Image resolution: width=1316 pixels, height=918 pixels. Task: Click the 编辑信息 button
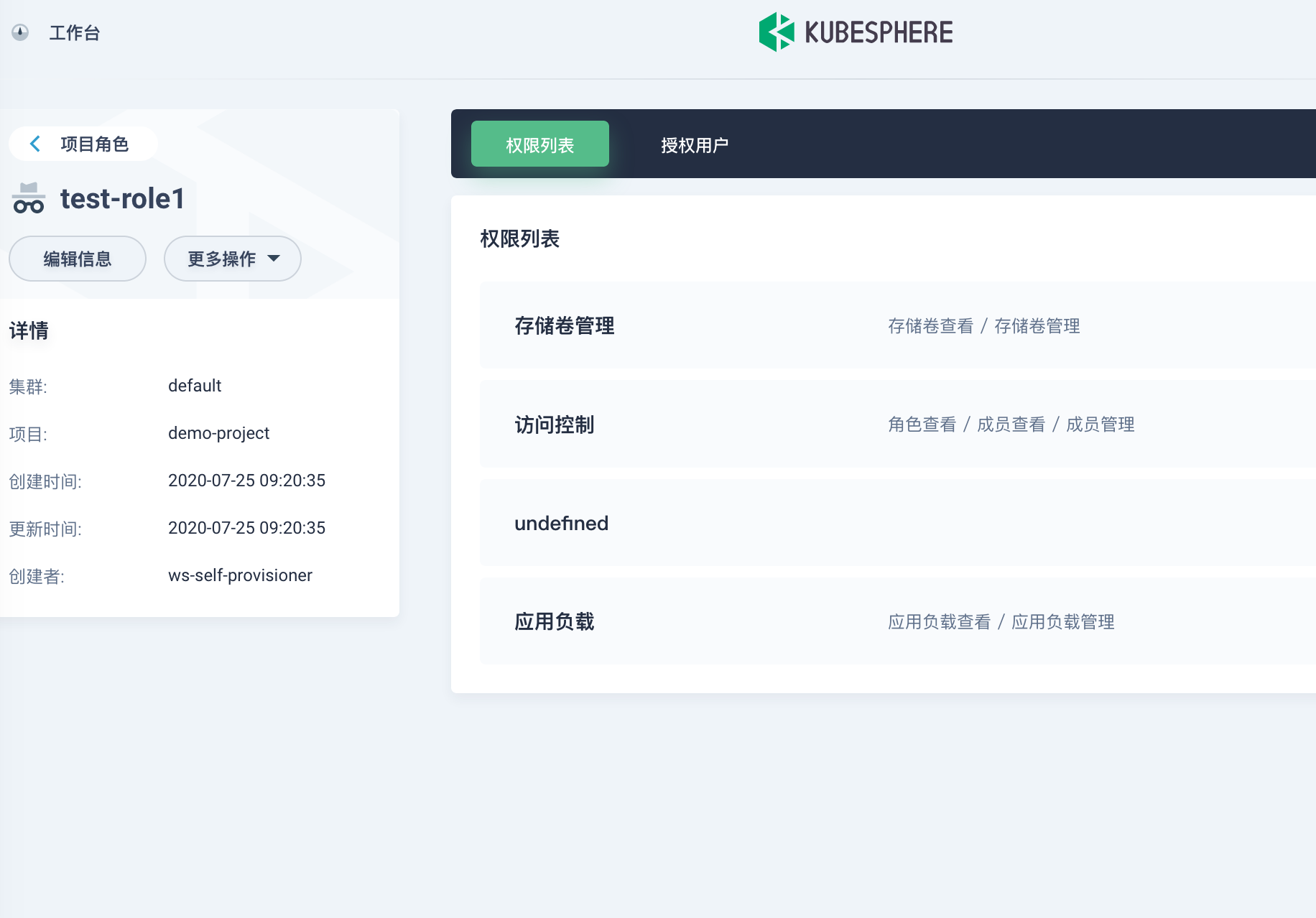pyautogui.click(x=78, y=259)
